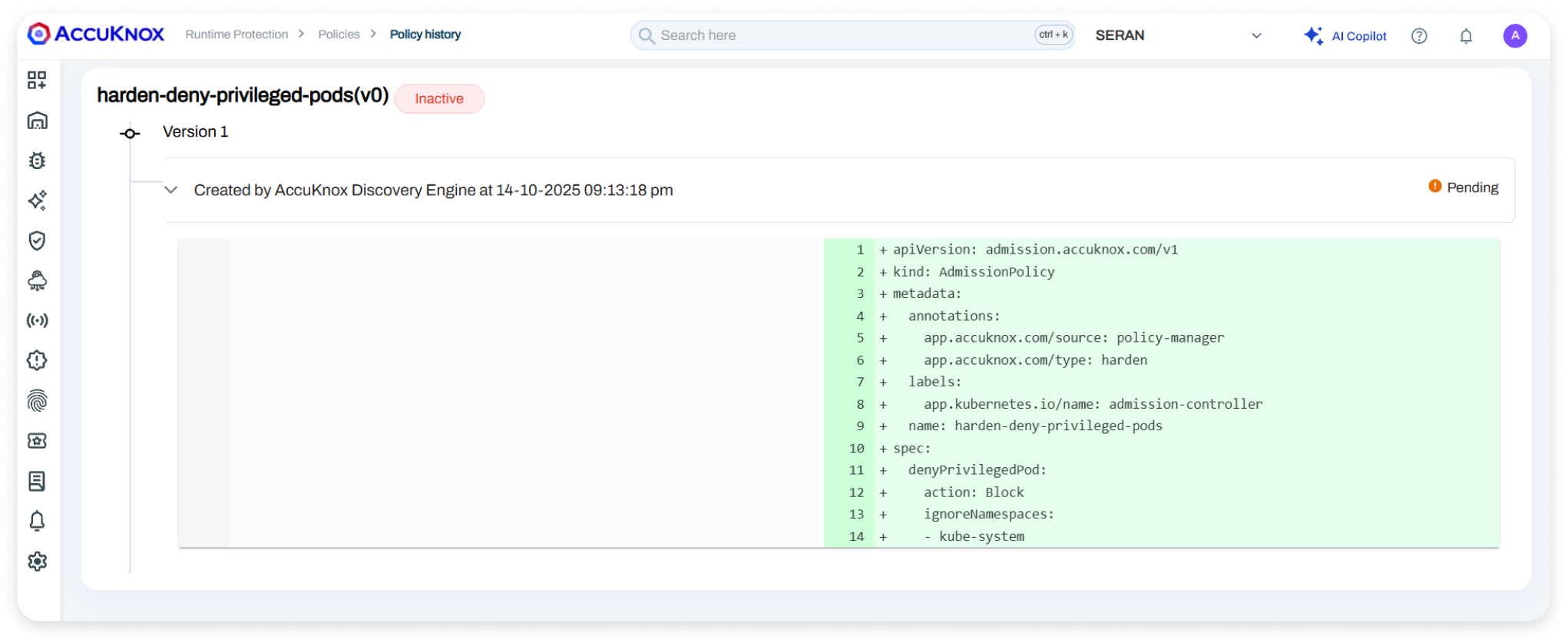Go to Runtime Protection breadcrumb
1568x643 pixels.
point(237,35)
